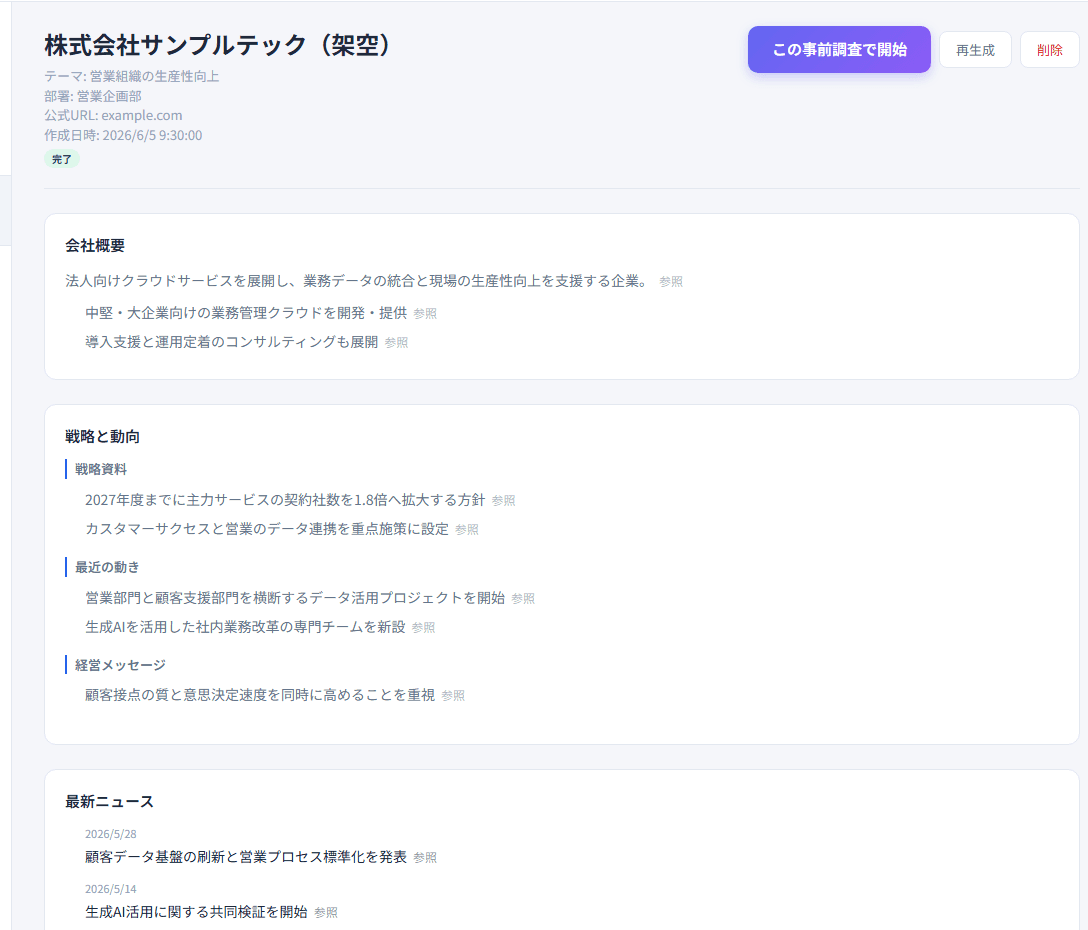Click the red 削除 button

coord(1049,50)
